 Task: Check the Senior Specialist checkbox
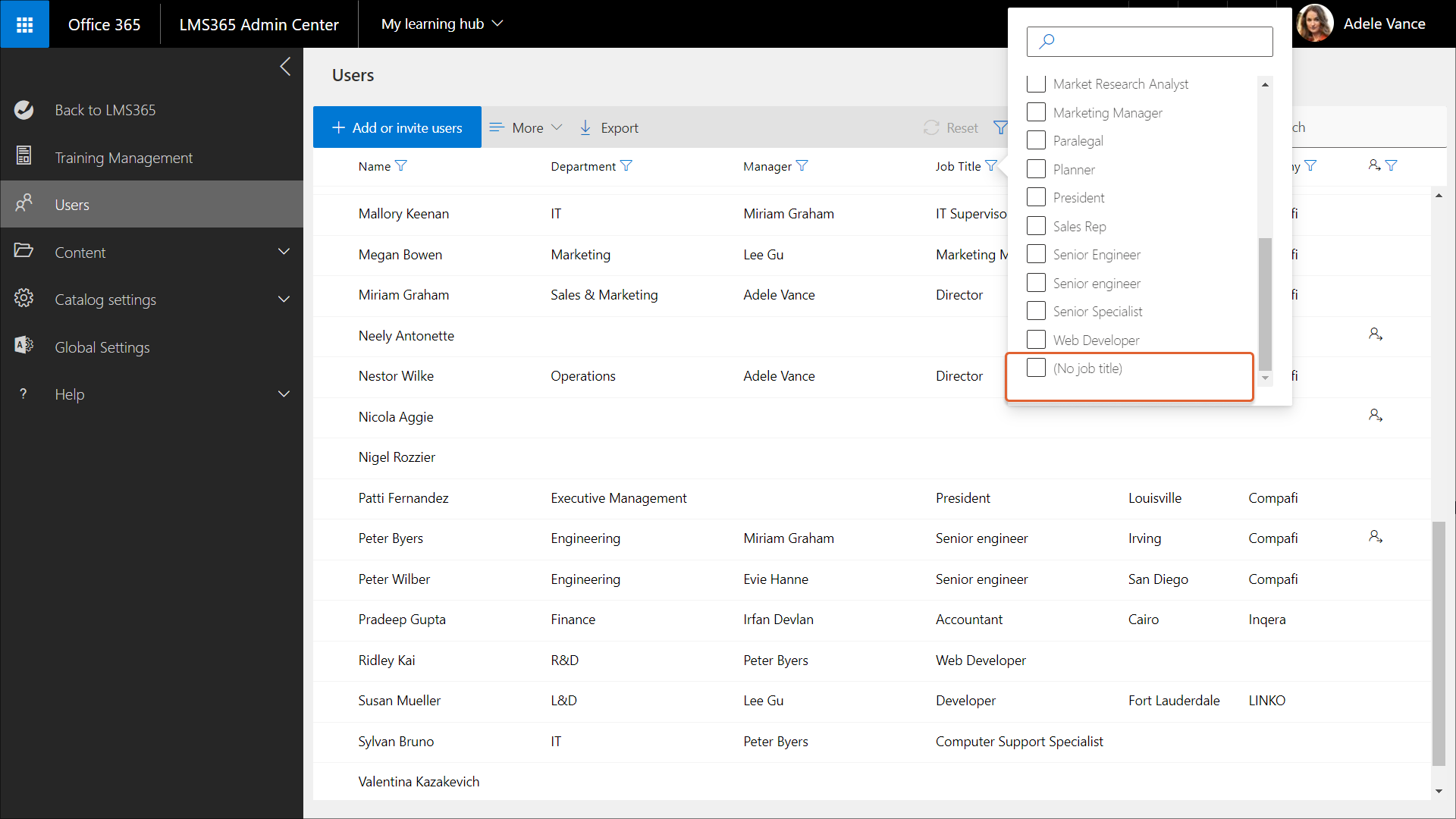coord(1036,311)
